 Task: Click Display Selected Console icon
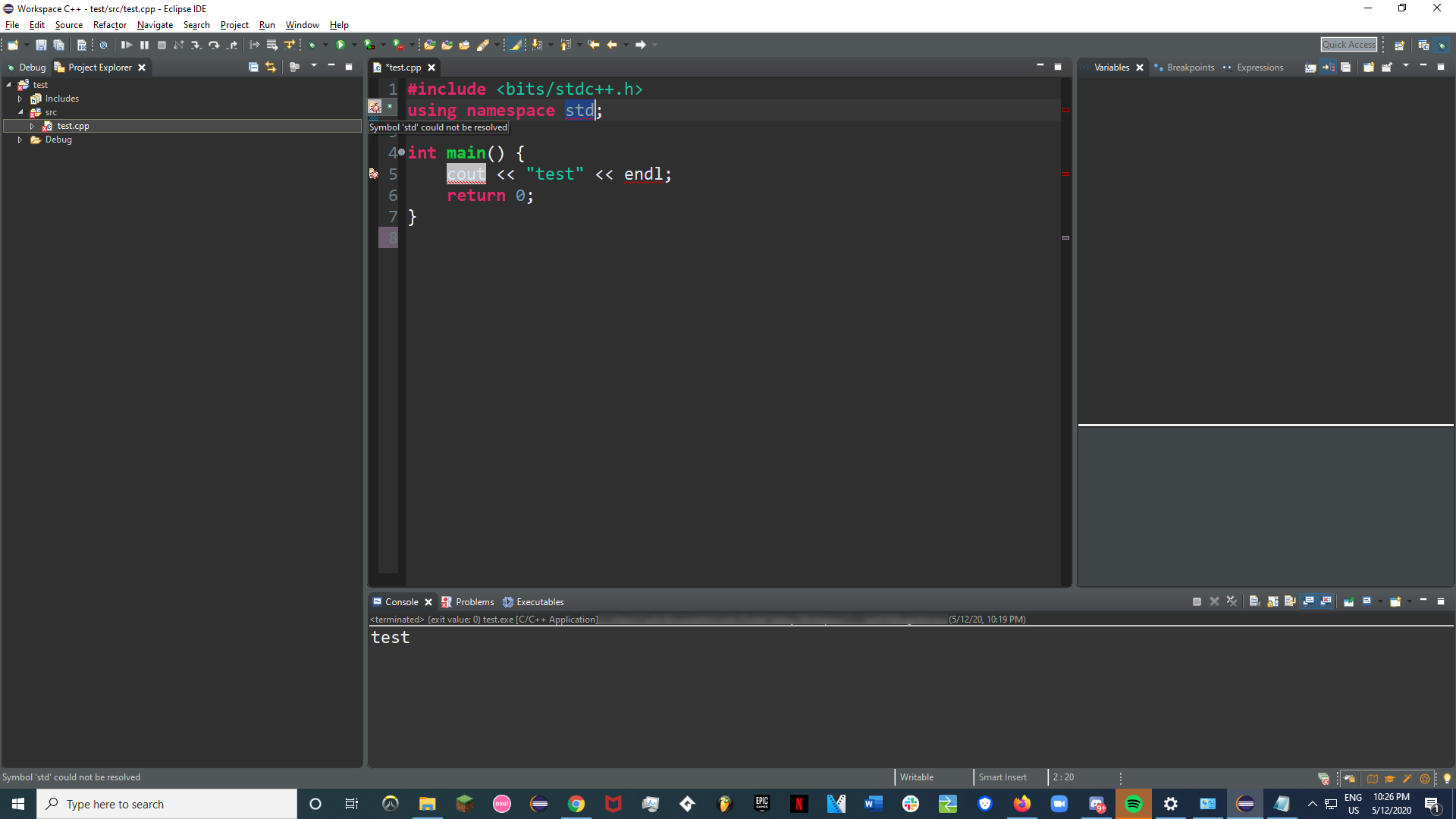click(1367, 601)
